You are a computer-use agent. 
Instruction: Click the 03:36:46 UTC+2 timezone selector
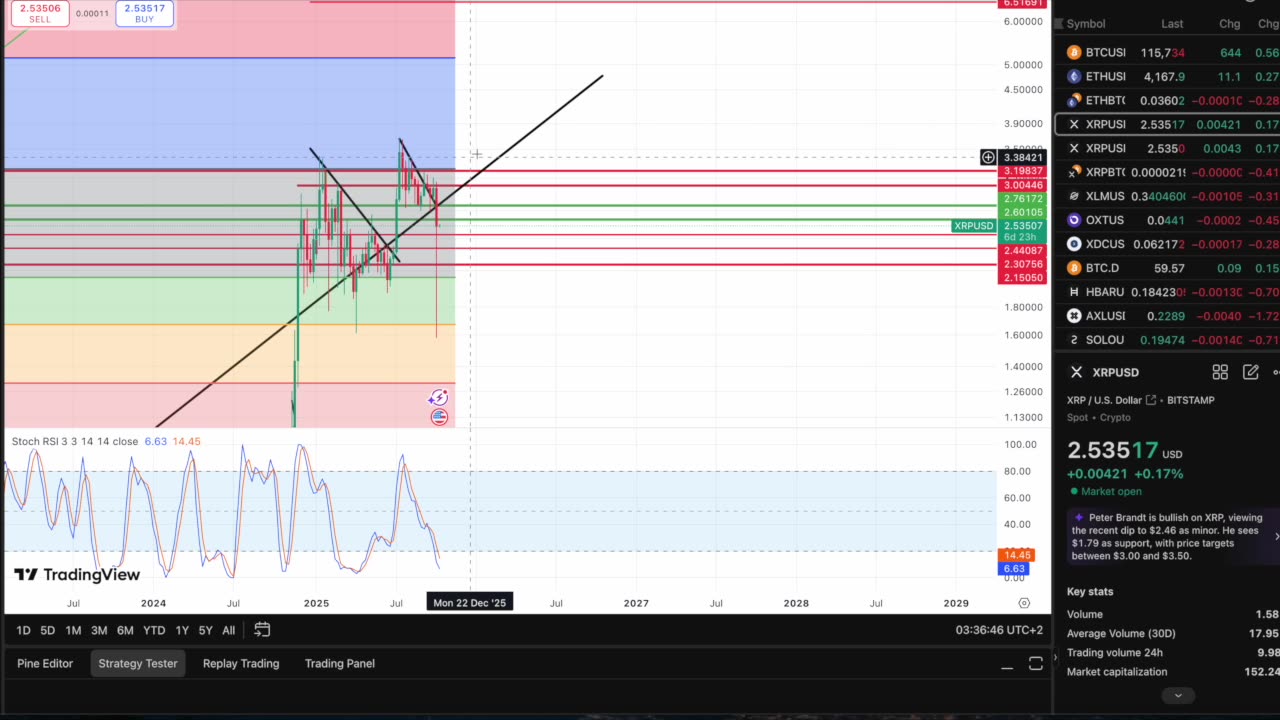pyautogui.click(x=999, y=630)
